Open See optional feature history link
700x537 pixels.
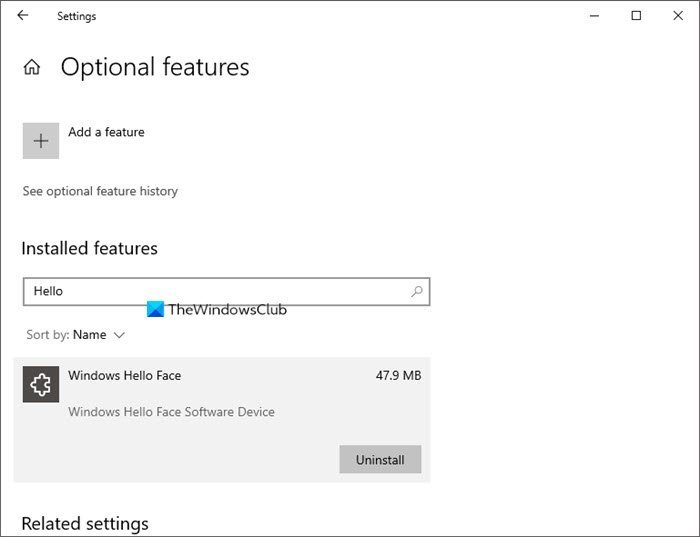(100, 191)
